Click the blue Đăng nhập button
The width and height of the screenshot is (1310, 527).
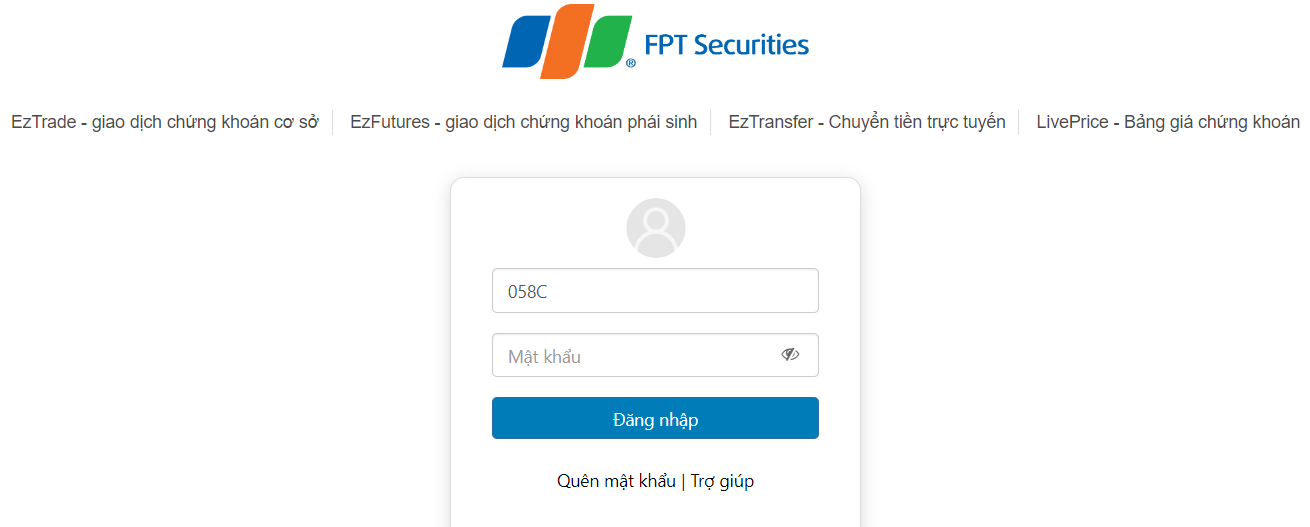[655, 418]
